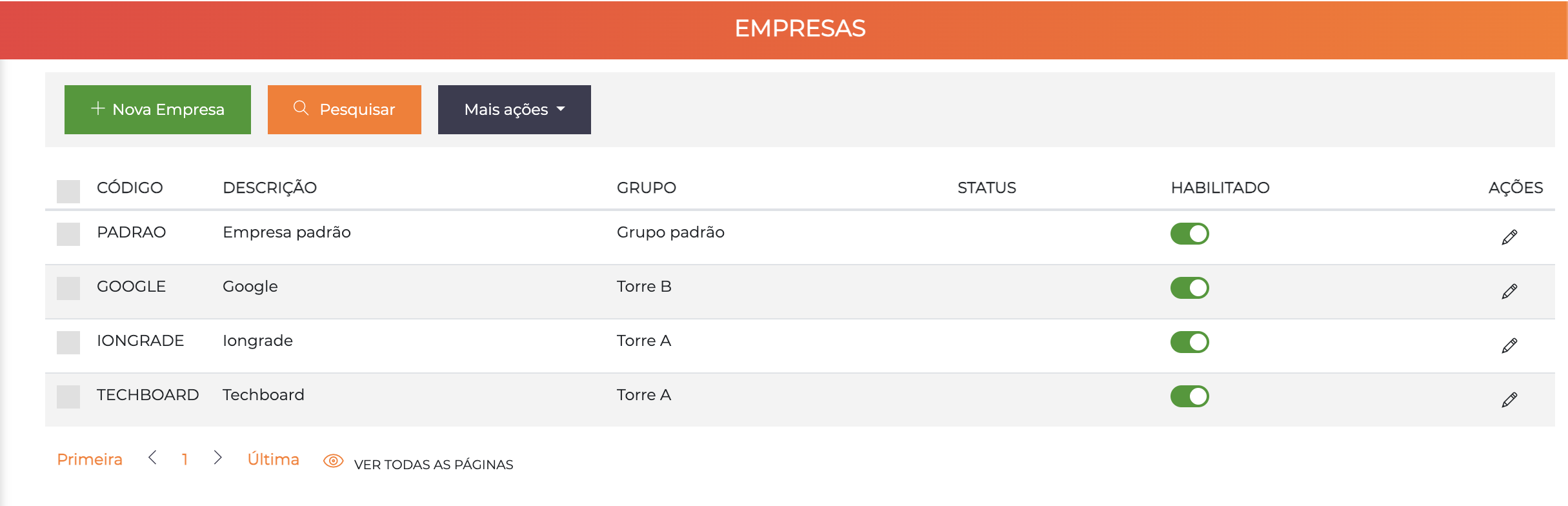Click the previous page chevron arrow

(x=152, y=459)
